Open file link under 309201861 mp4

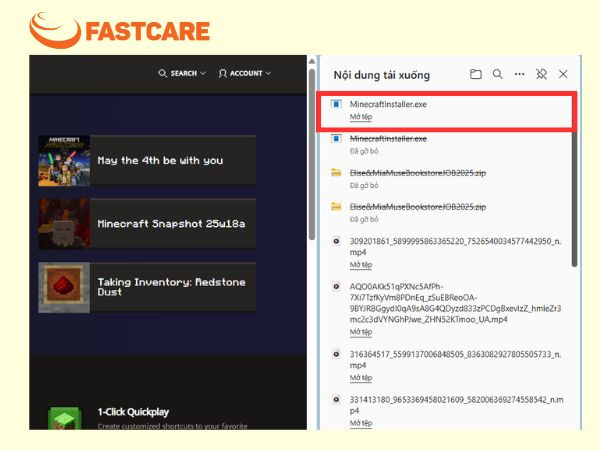coord(361,265)
